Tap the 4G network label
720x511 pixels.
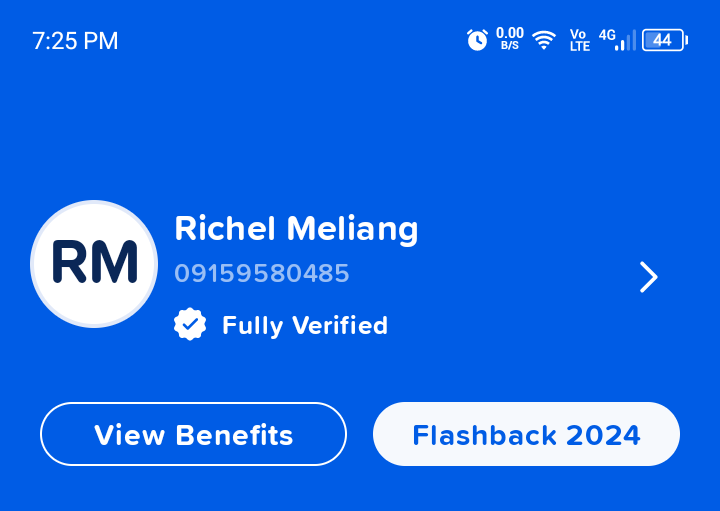[607, 35]
